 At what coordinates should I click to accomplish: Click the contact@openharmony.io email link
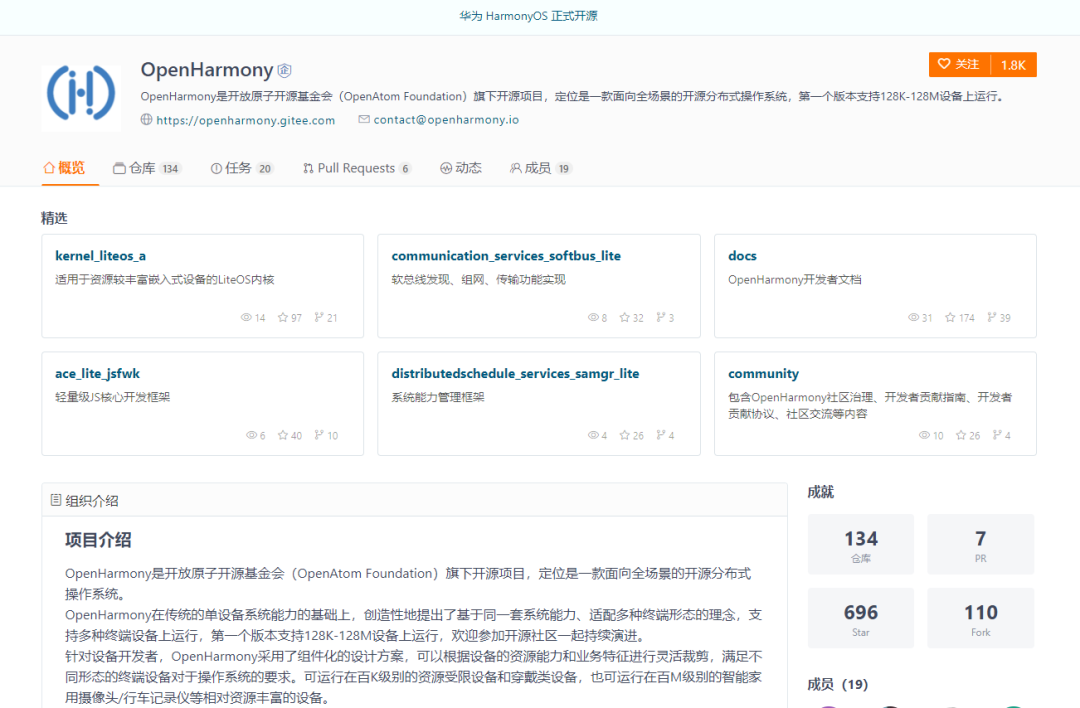pyautogui.click(x=446, y=119)
